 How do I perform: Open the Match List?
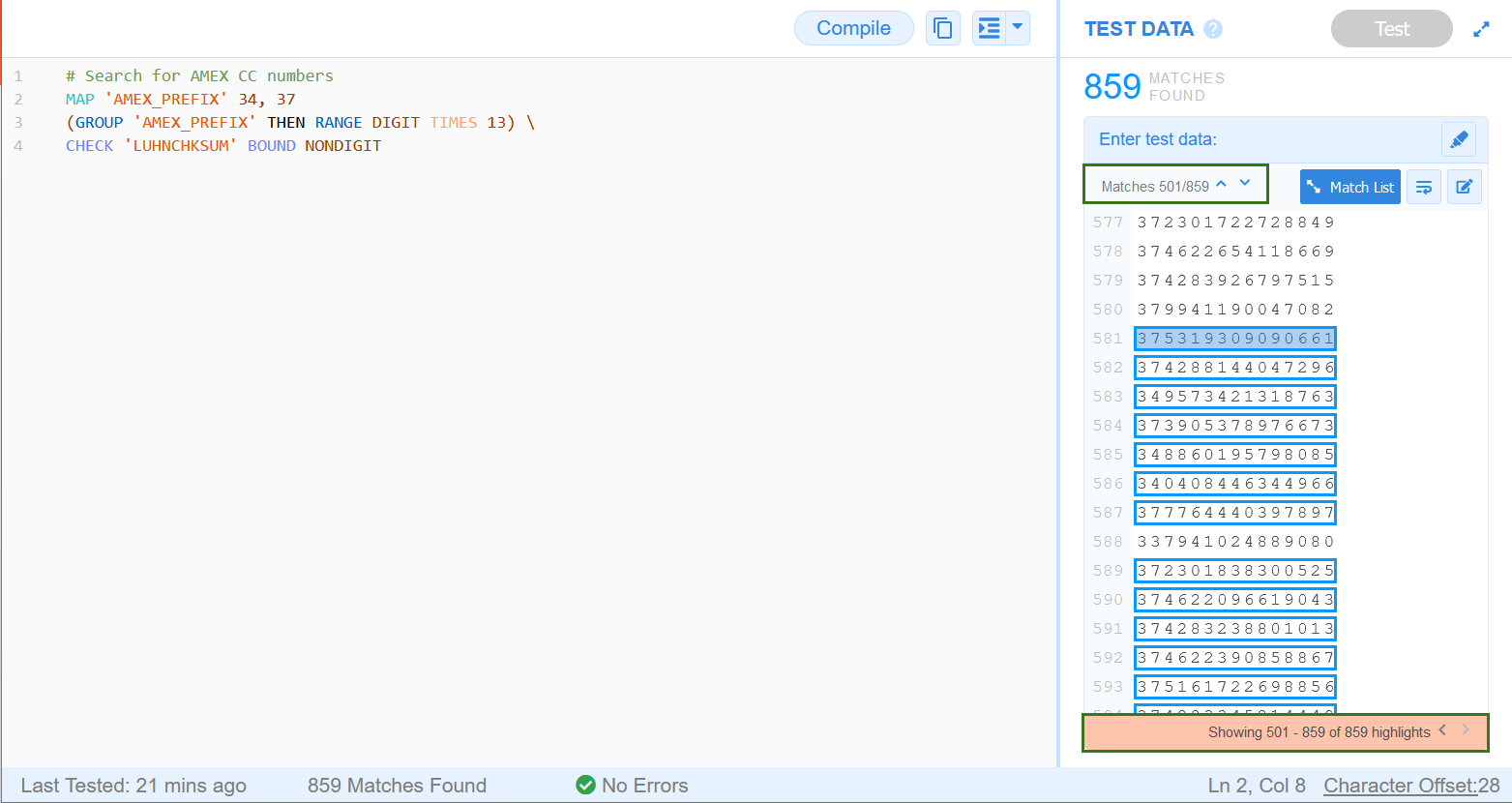pos(1350,187)
